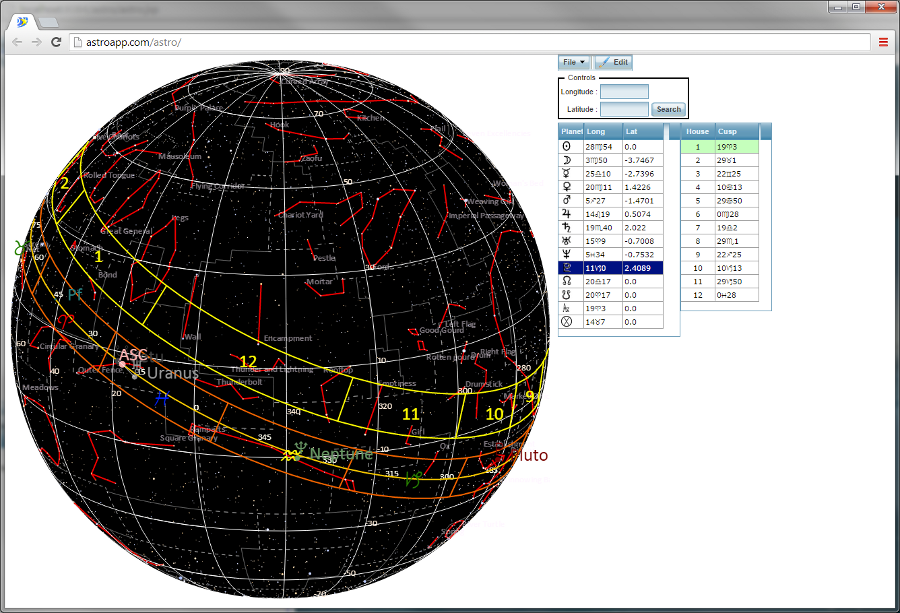This screenshot has height=613, width=900.
Task: Click the Long column header
Action: click(x=602, y=131)
